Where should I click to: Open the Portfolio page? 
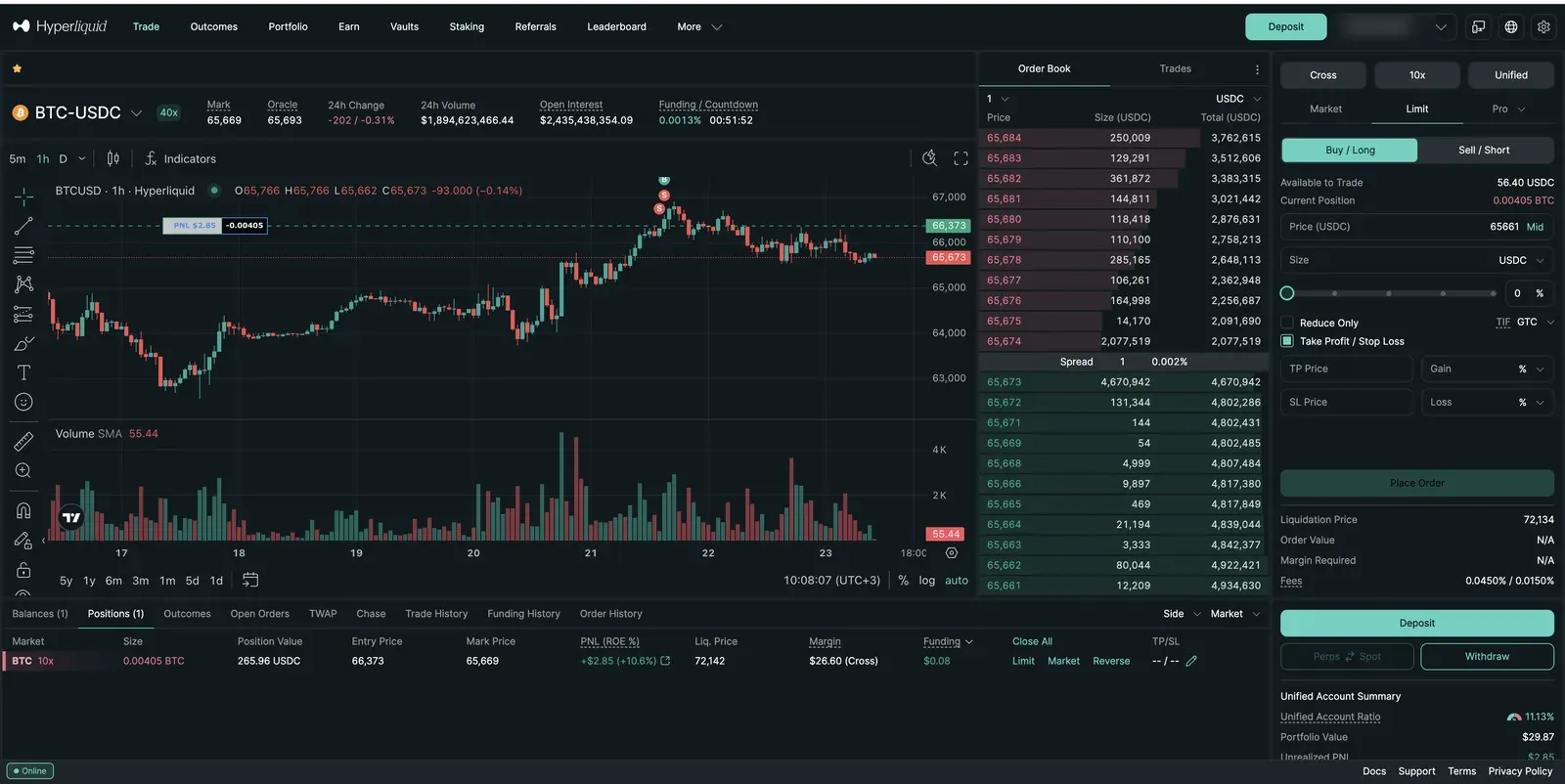(288, 27)
